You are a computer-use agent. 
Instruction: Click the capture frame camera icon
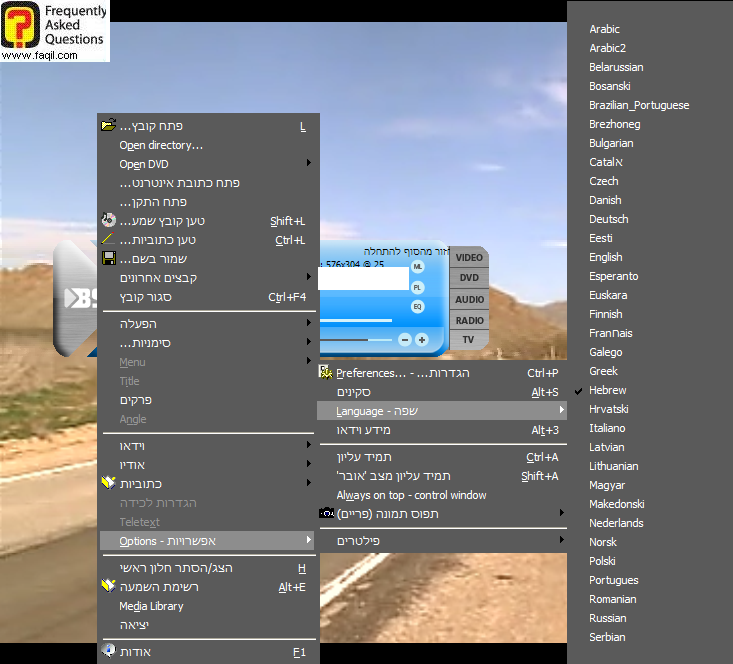[x=326, y=514]
